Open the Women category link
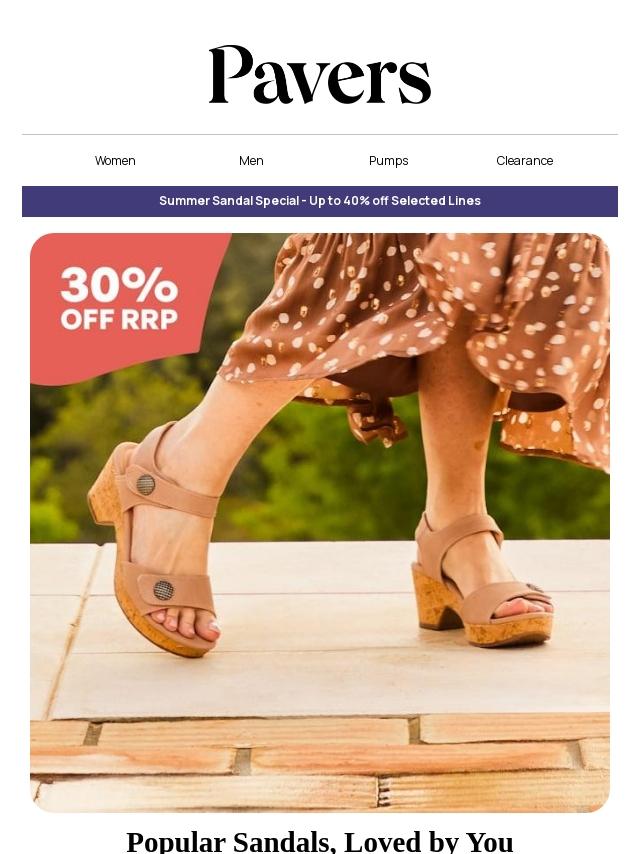 (x=115, y=161)
